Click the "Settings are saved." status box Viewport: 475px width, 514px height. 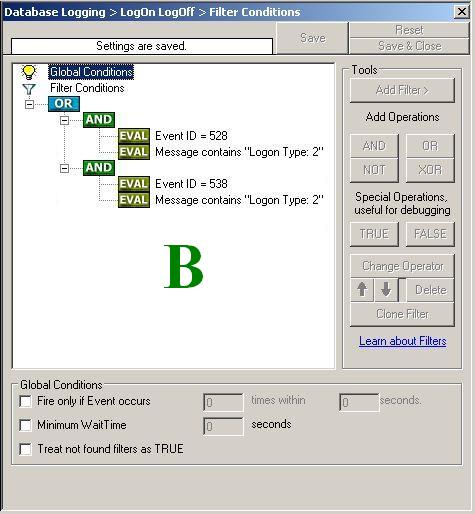(x=142, y=46)
